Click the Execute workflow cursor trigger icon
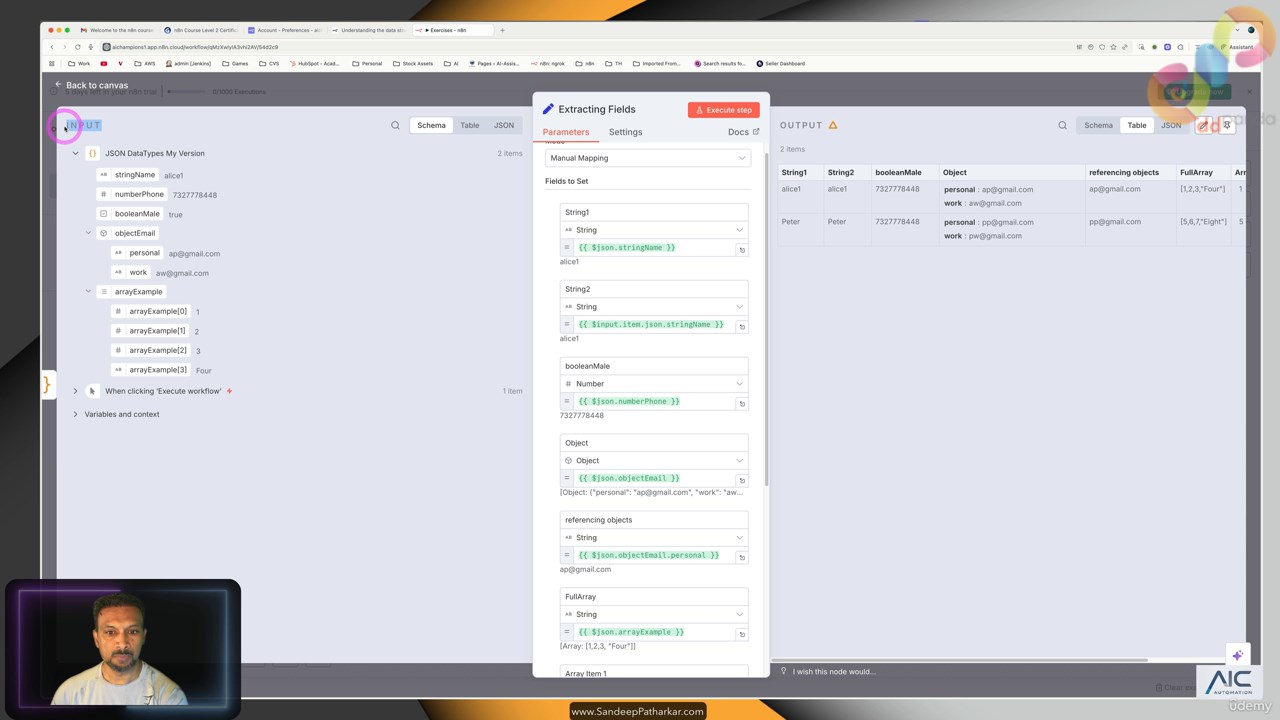This screenshot has width=1280, height=720. (92, 391)
